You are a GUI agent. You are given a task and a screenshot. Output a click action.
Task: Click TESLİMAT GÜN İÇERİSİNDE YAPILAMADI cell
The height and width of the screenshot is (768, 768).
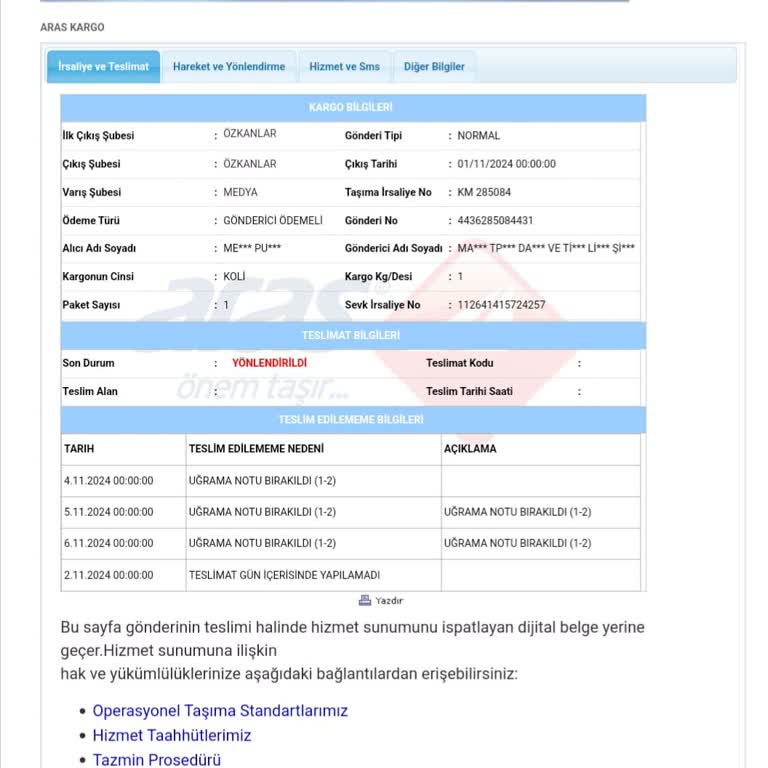[x=313, y=575]
